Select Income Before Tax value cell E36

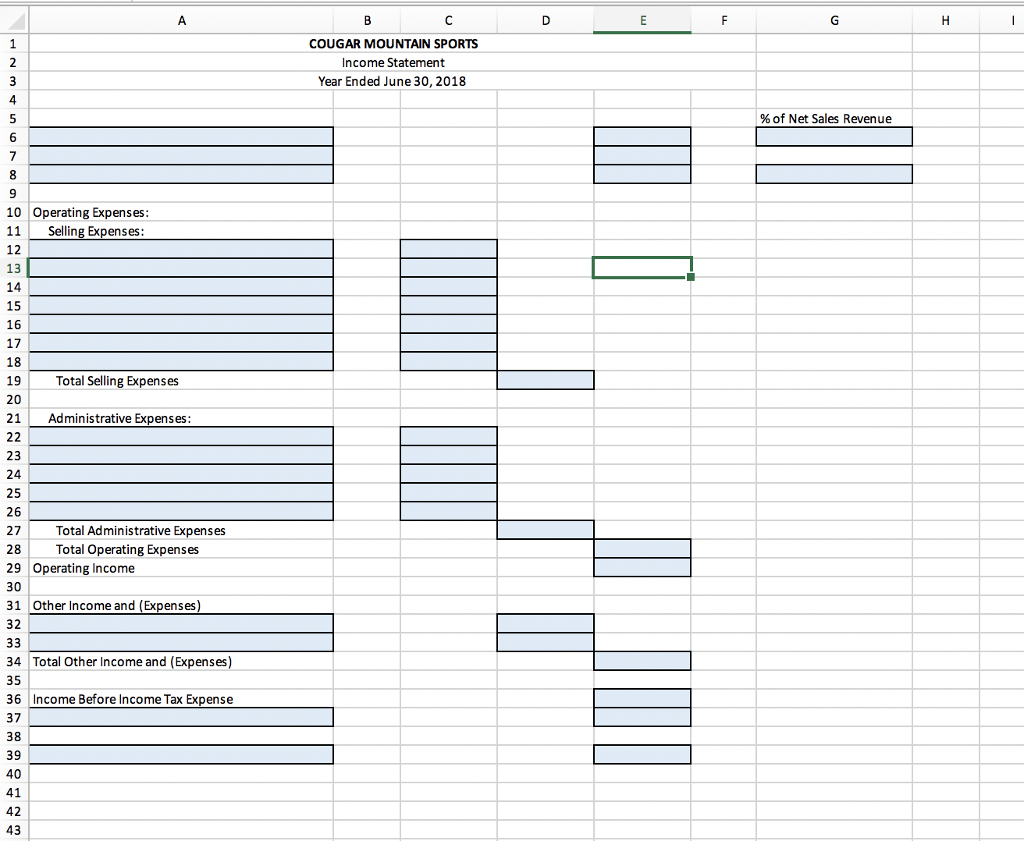coord(642,699)
